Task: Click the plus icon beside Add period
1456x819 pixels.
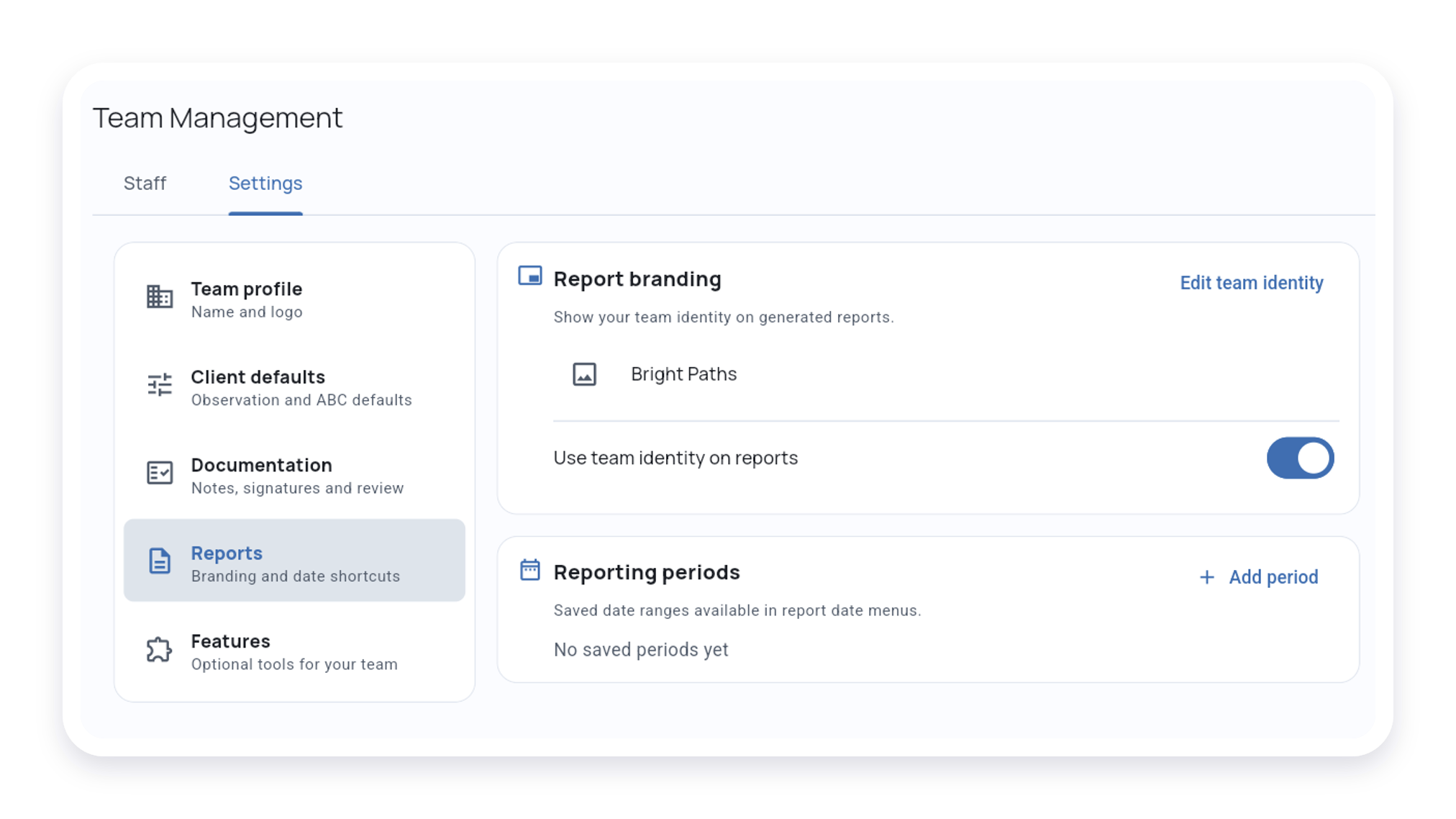Action: point(1207,577)
